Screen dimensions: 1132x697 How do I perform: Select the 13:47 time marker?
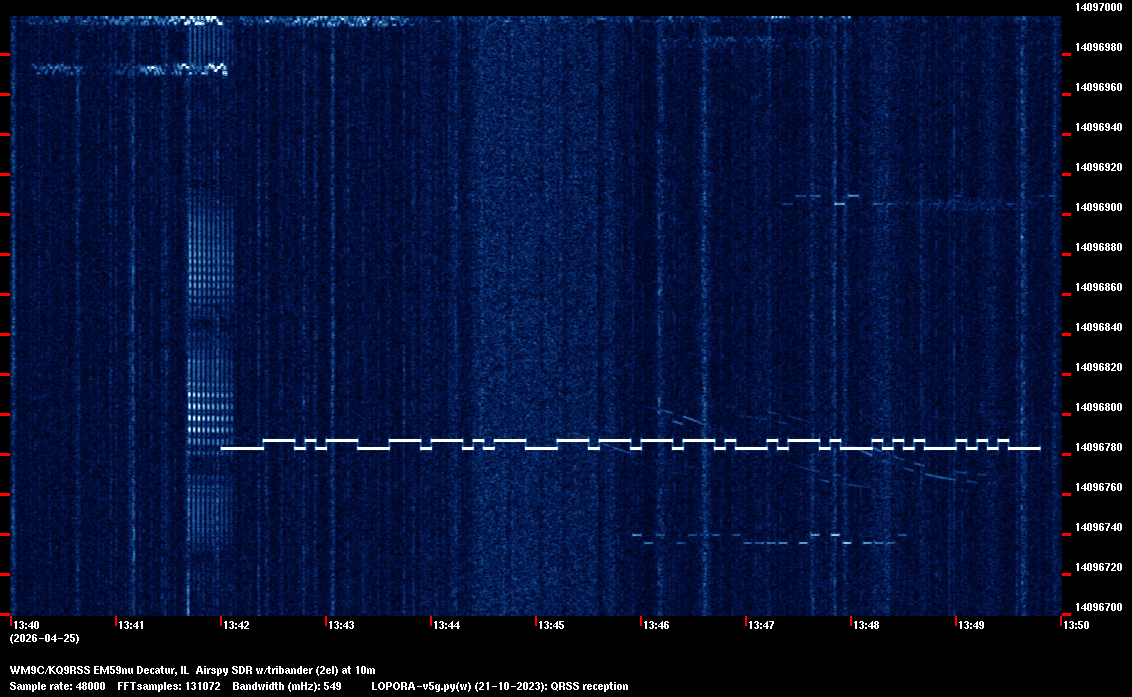pyautogui.click(x=761, y=626)
